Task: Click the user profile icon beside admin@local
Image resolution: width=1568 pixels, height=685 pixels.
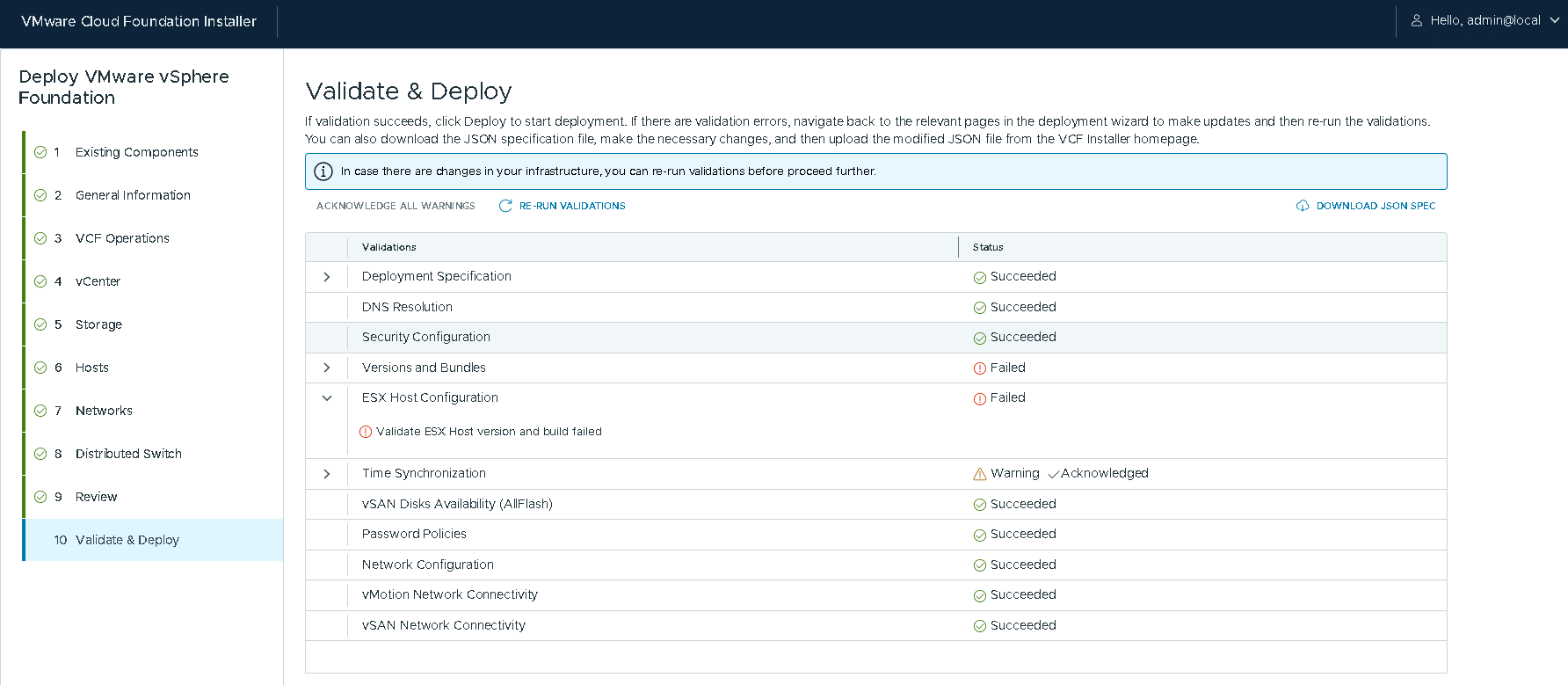Action: tap(1417, 20)
